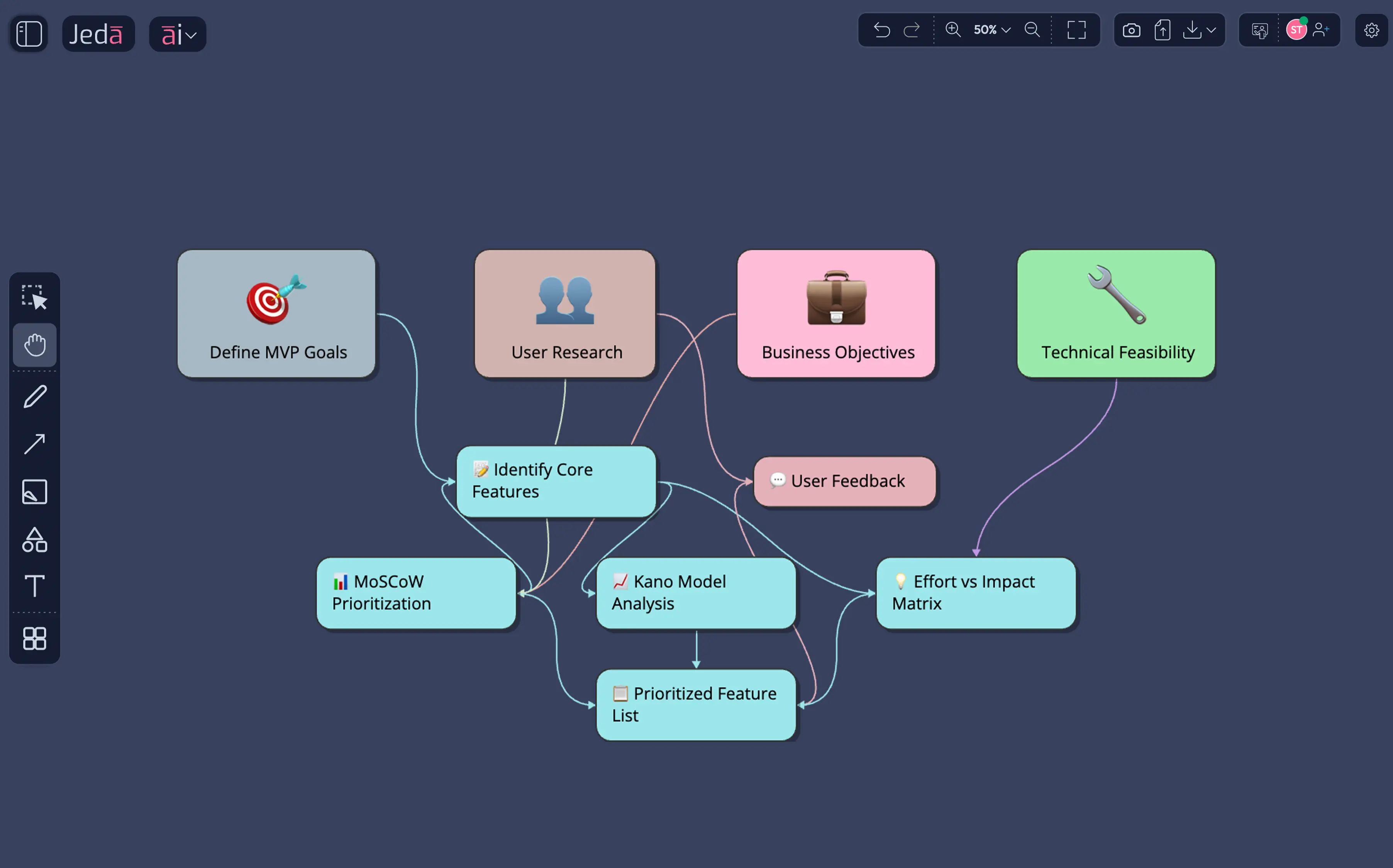Click the pink ST user avatar
This screenshot has height=868, width=1393.
tap(1296, 29)
